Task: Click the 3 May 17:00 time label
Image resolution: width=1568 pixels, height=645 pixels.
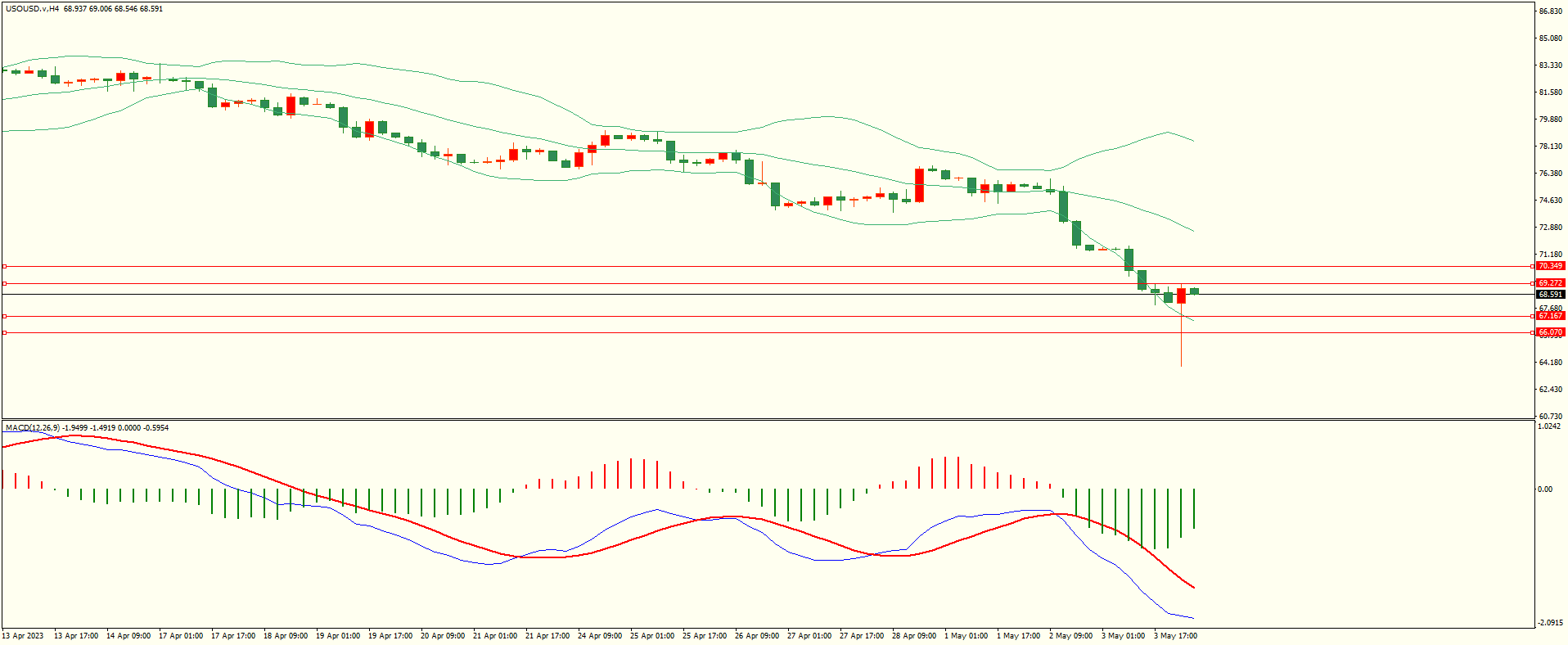Action: click(1176, 636)
